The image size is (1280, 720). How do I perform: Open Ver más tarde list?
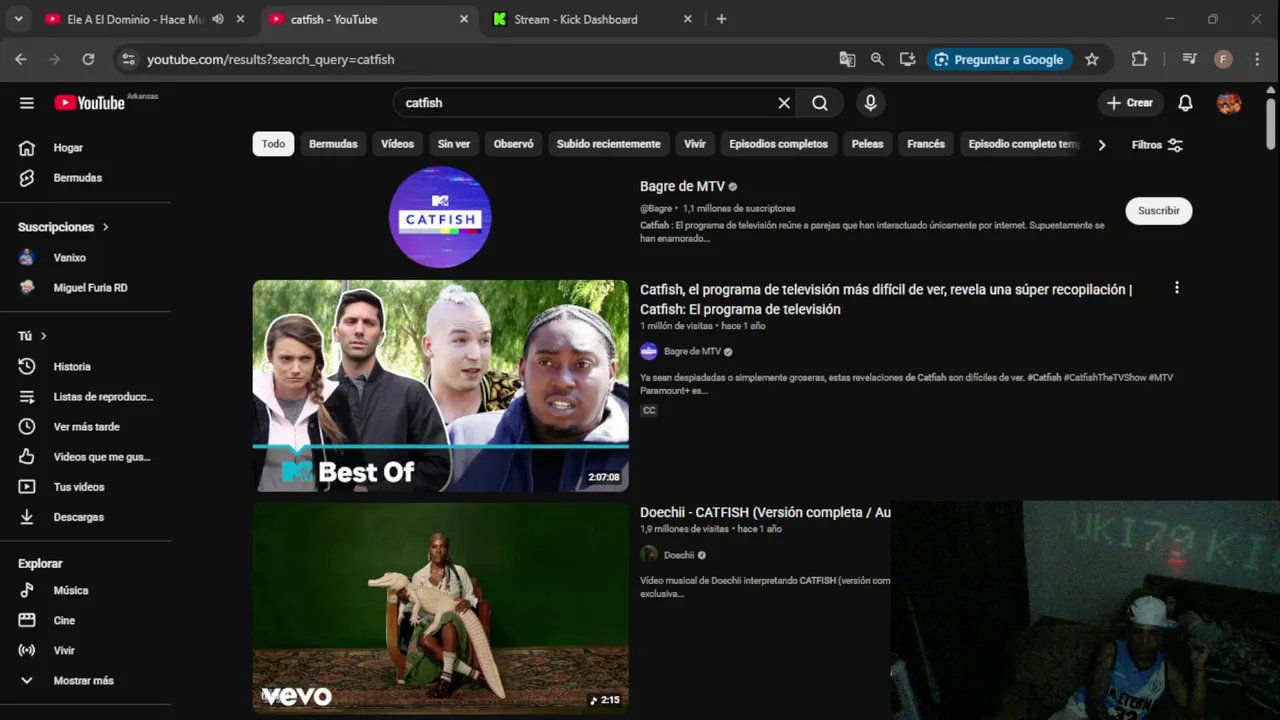coord(85,427)
